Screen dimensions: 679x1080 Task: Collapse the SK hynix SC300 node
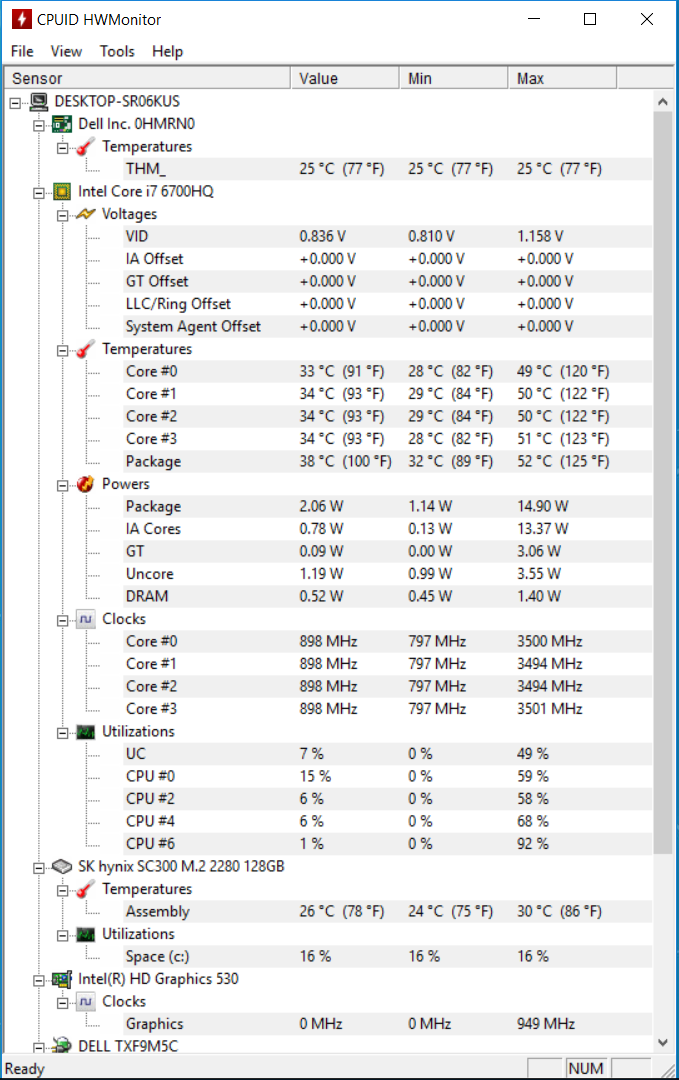(39, 868)
